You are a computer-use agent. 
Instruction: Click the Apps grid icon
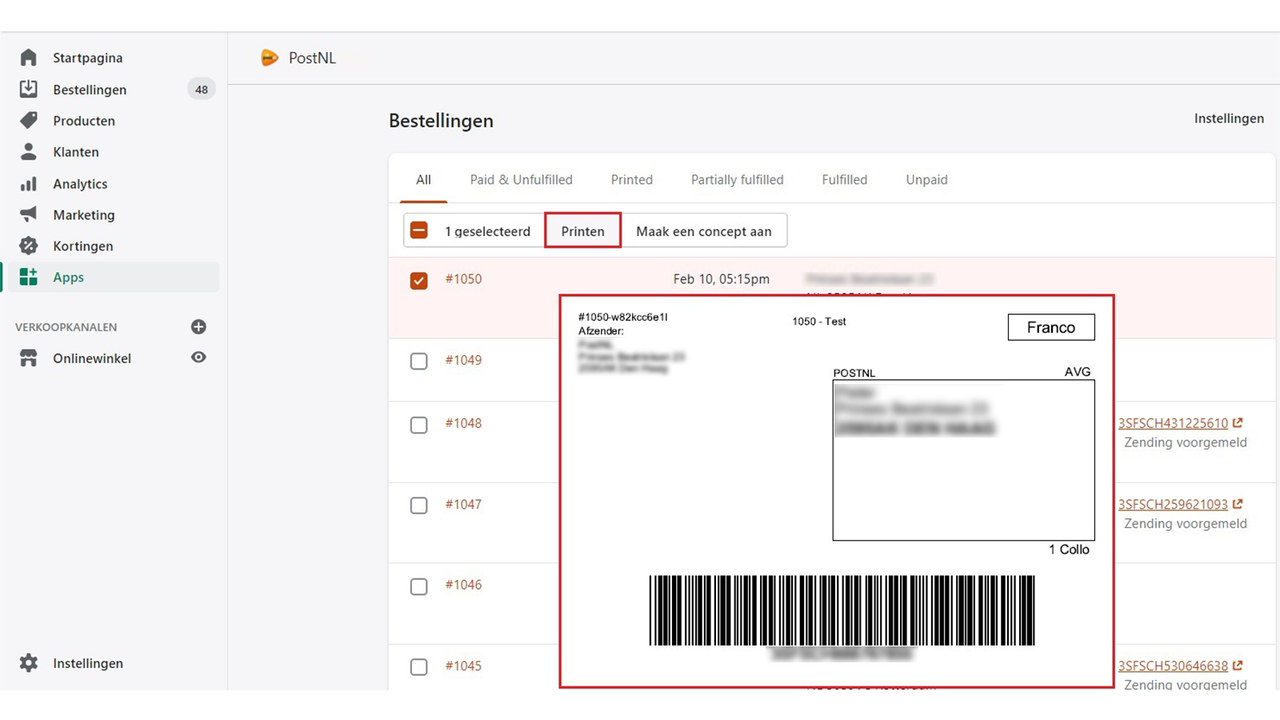[x=28, y=277]
